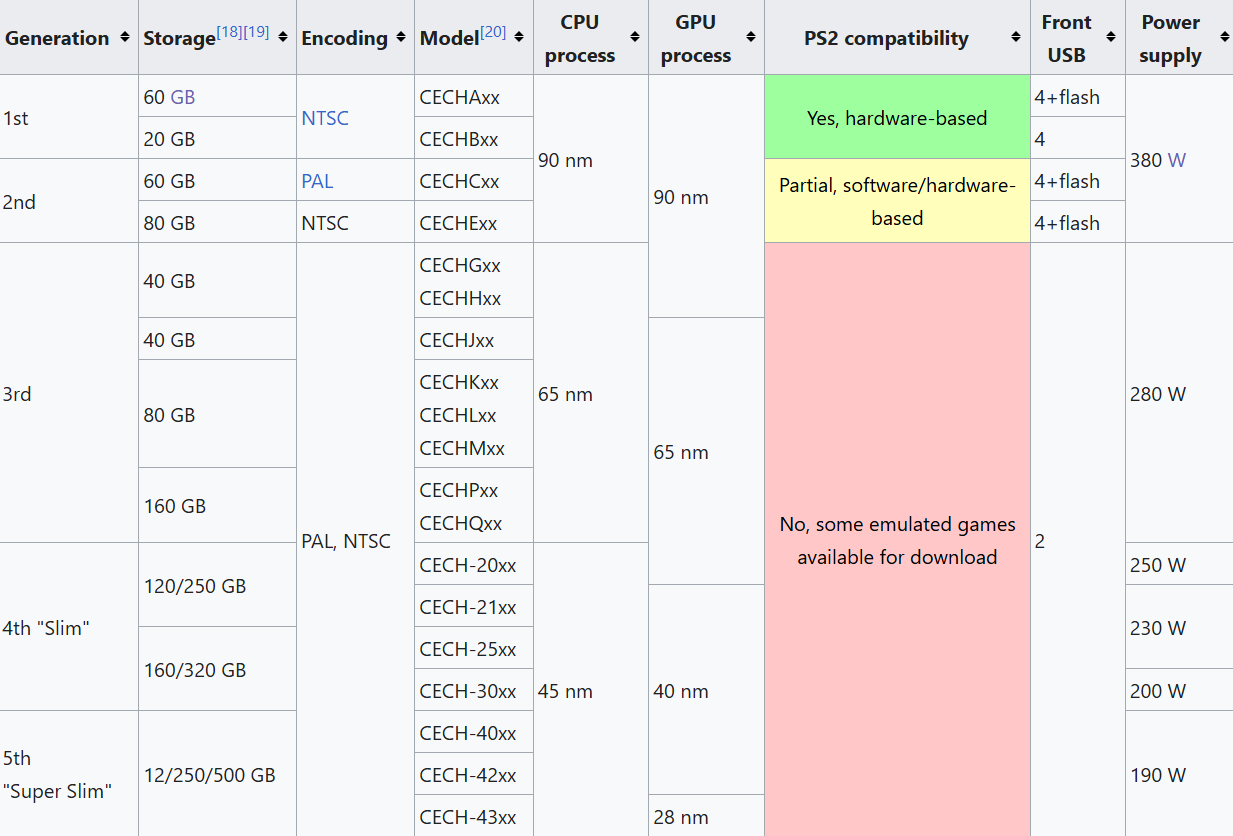
Task: Sort by Front USB sort arrows
Action: (1111, 37)
